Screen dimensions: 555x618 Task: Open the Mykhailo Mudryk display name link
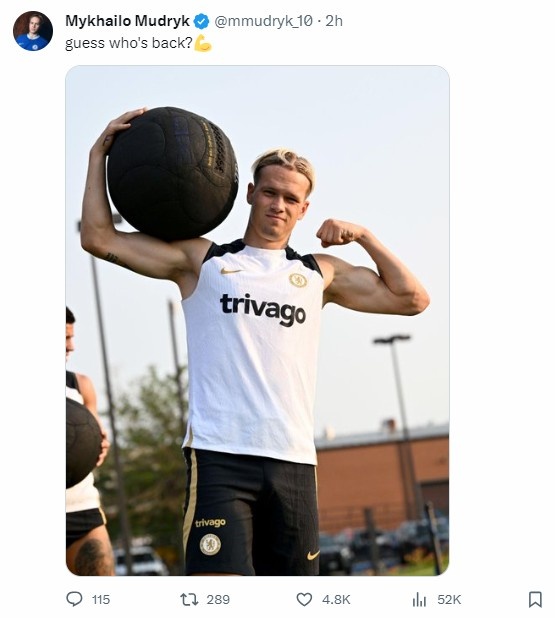127,21
